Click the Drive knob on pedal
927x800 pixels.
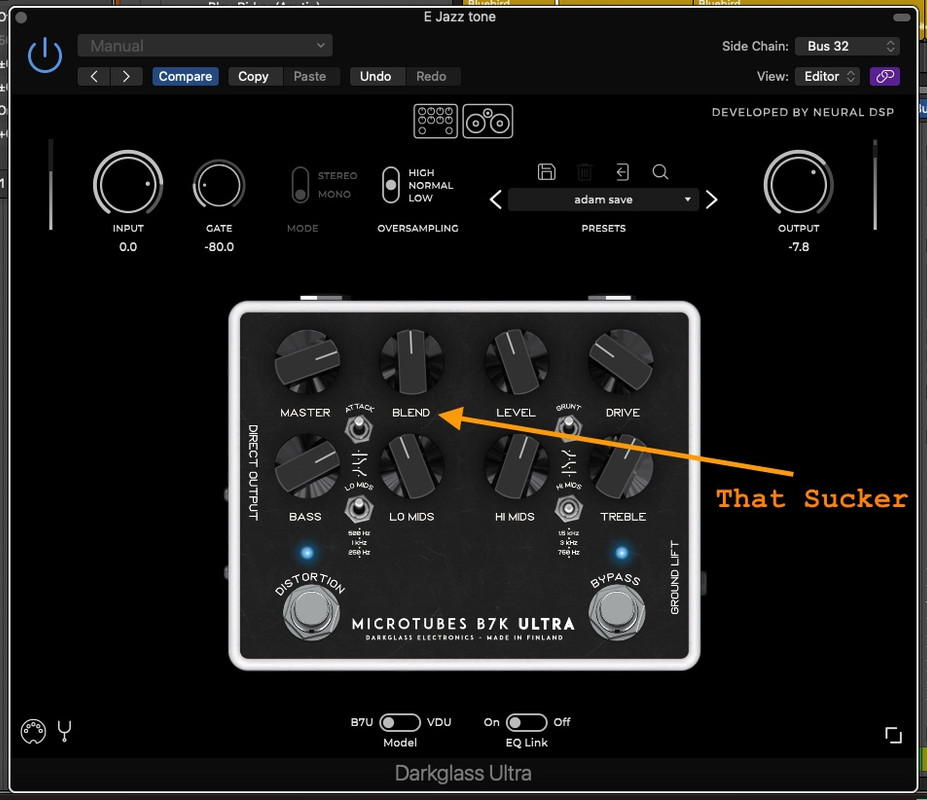pos(621,361)
